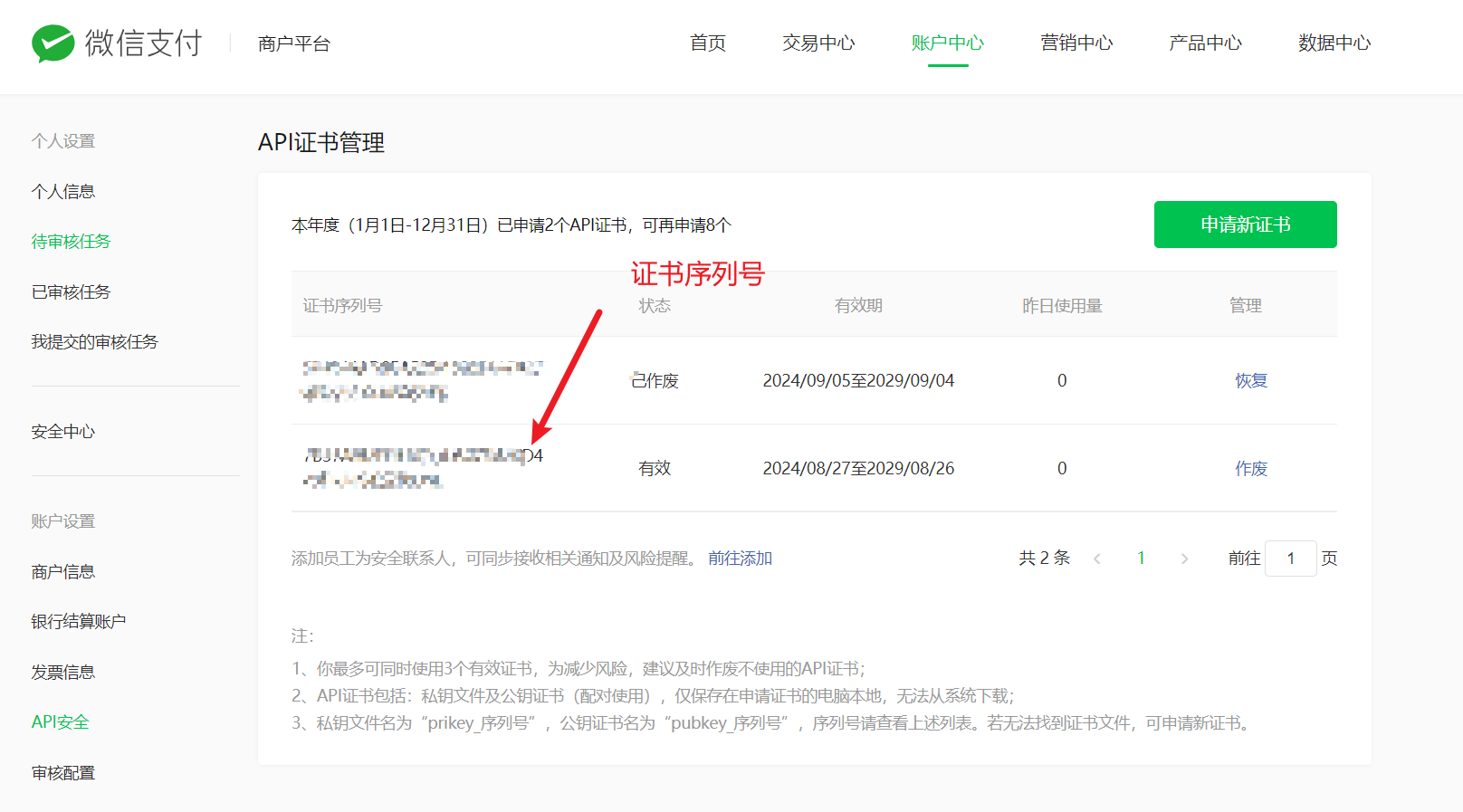Click the 申请新证书 button
Viewport: 1463px width, 812px height.
(1245, 224)
